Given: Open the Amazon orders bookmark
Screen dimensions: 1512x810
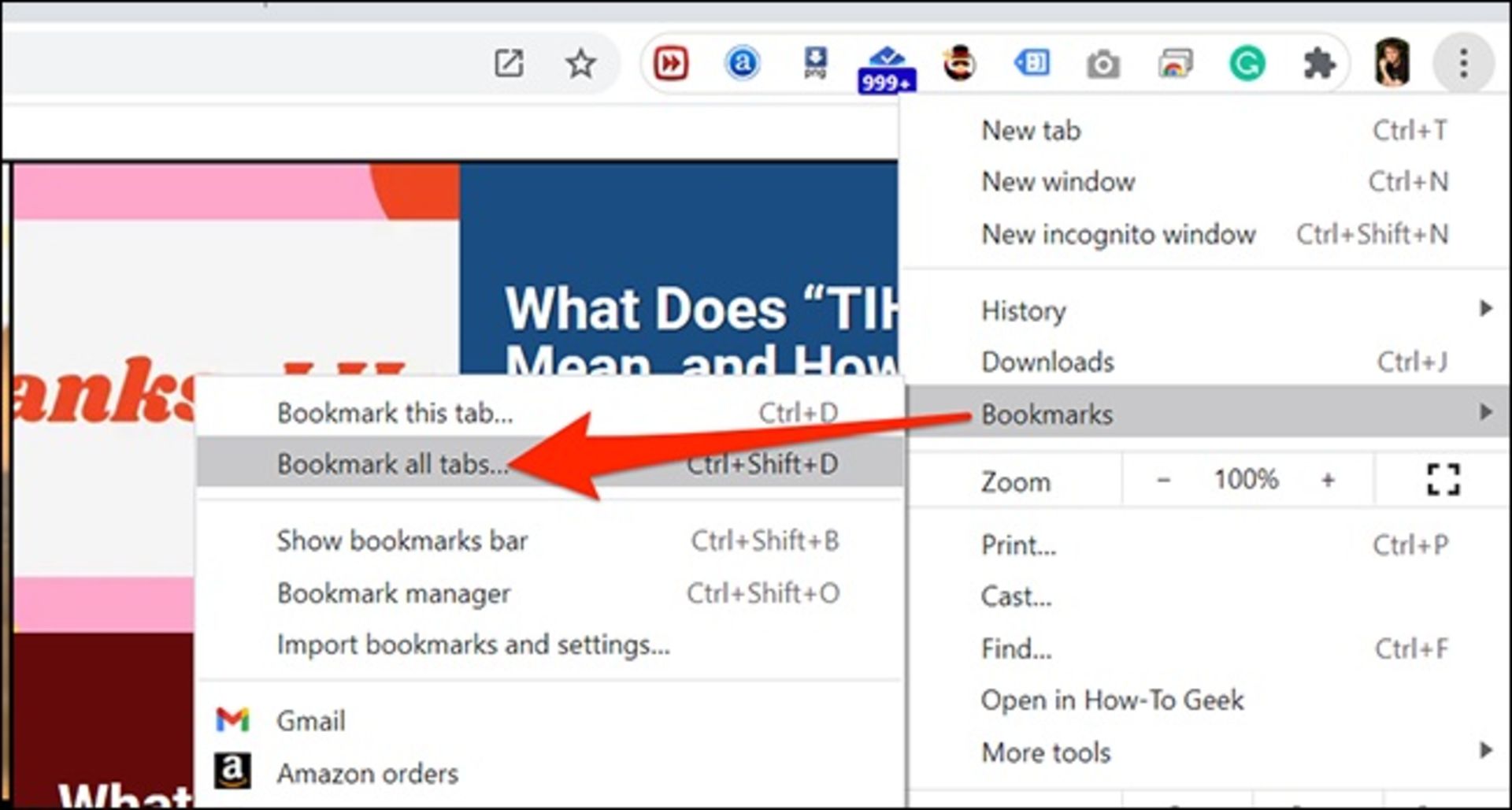Looking at the screenshot, I should (x=366, y=774).
